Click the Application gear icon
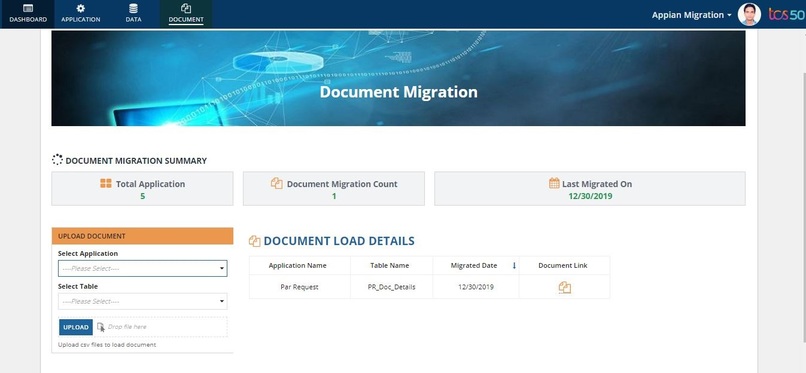This screenshot has height=373, width=806. (81, 8)
